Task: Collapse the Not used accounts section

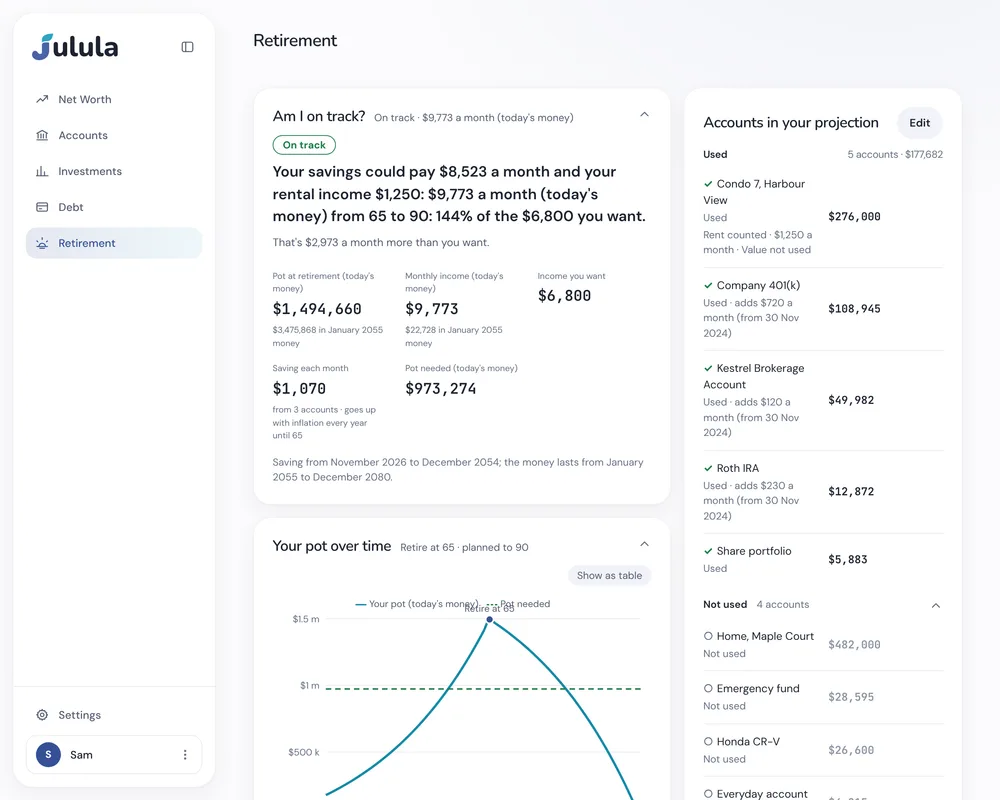Action: pyautogui.click(x=936, y=605)
